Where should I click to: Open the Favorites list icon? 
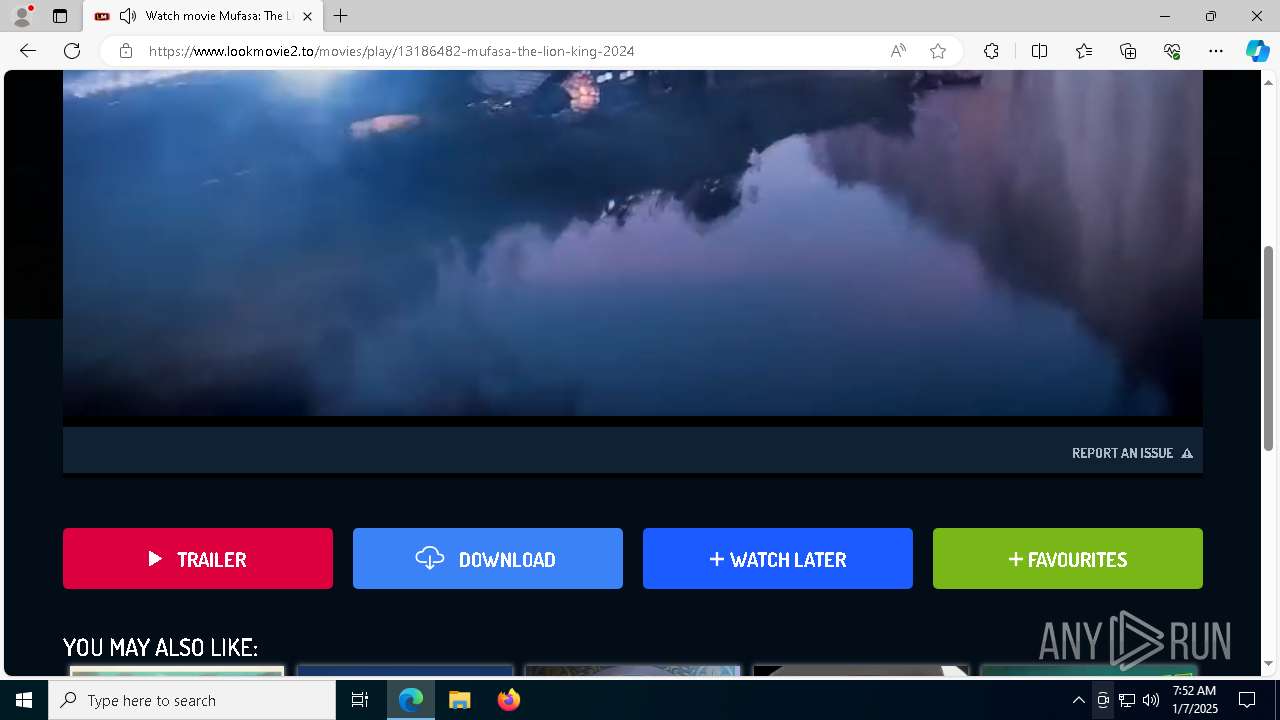1084,51
